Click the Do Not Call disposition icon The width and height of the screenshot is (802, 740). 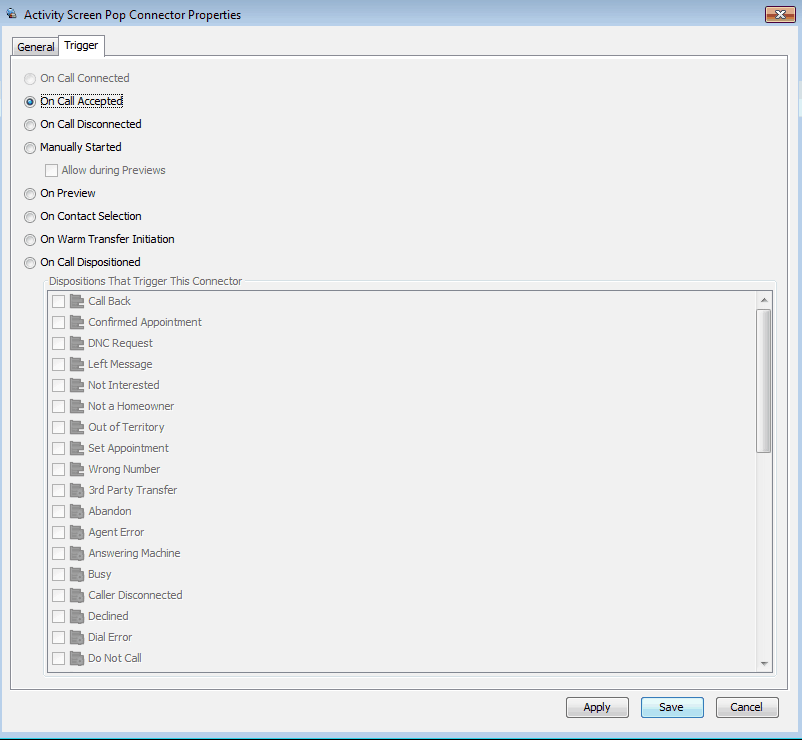[x=77, y=658]
